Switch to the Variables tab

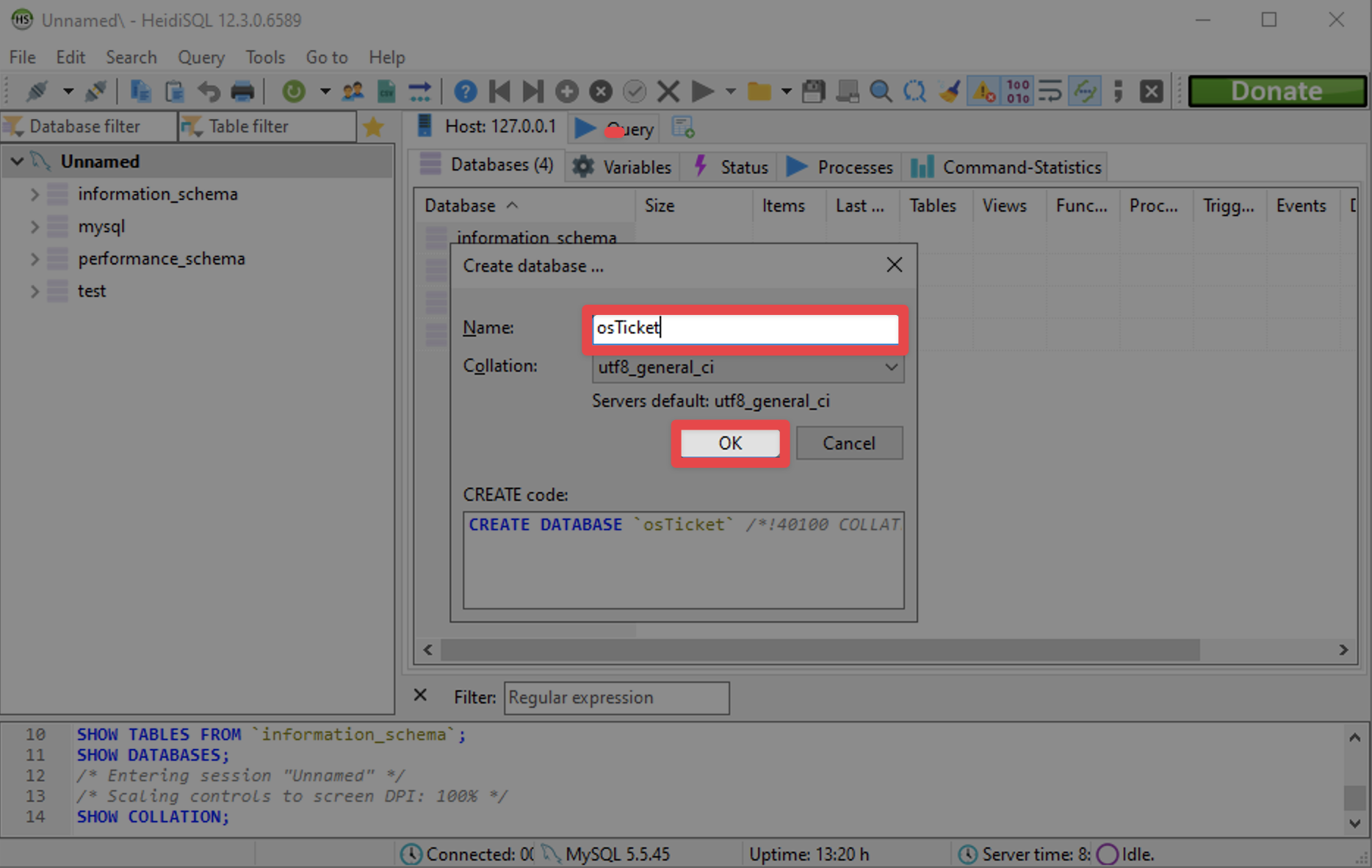point(622,167)
